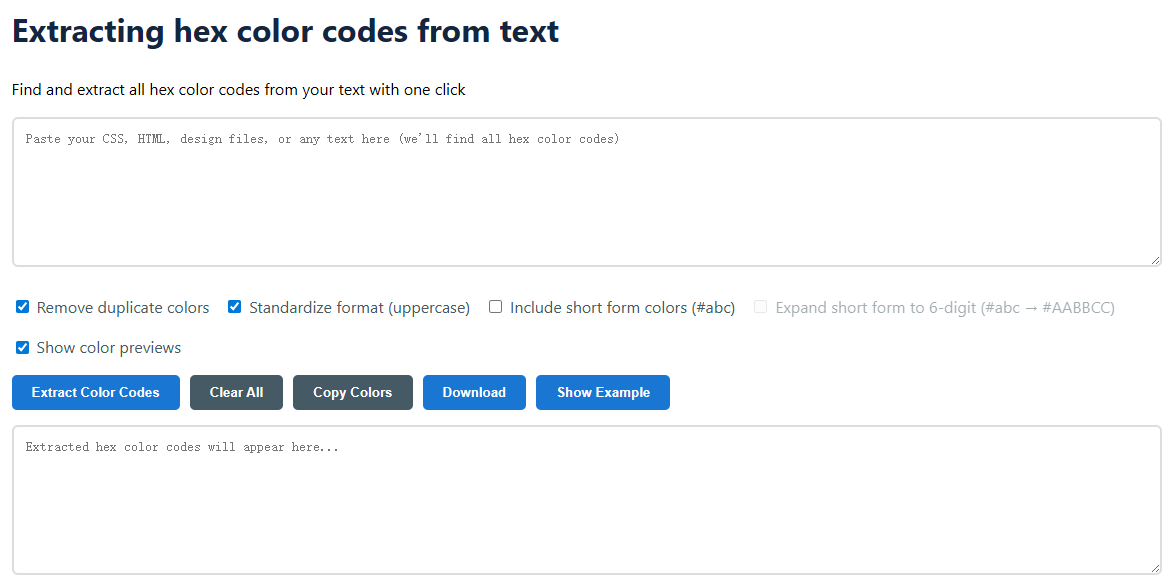Enable the Include short form colors checkbox
This screenshot has width=1173, height=587.
coord(495,307)
